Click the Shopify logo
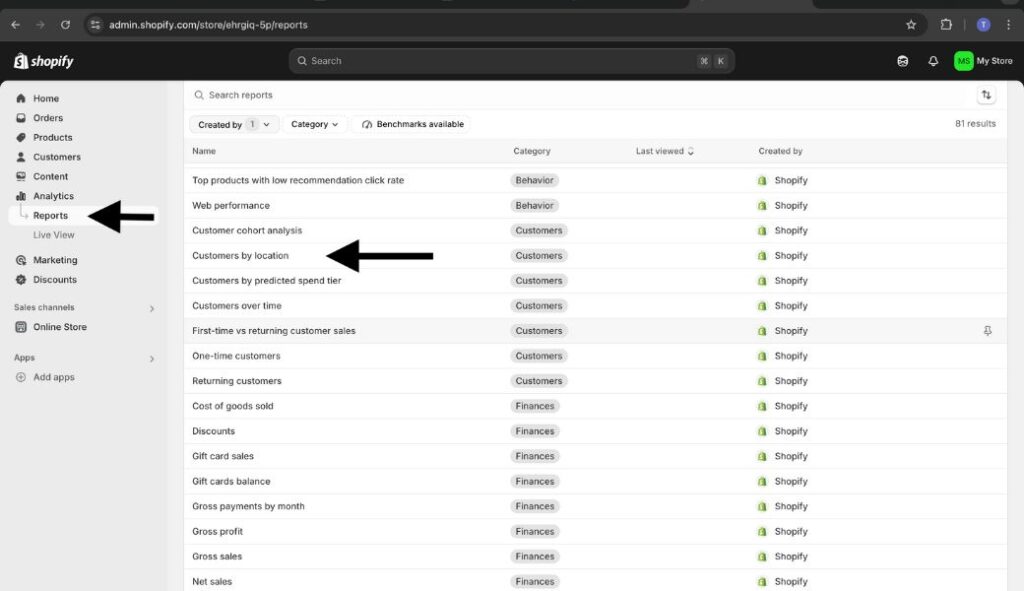1024x591 pixels. 44,61
